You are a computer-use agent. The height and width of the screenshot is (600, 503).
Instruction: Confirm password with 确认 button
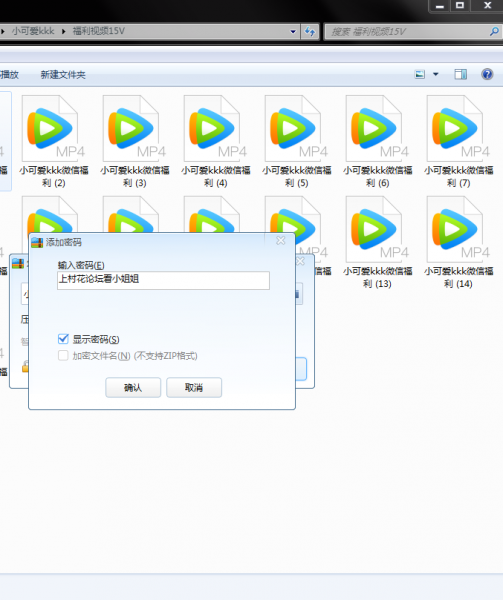tap(133, 388)
